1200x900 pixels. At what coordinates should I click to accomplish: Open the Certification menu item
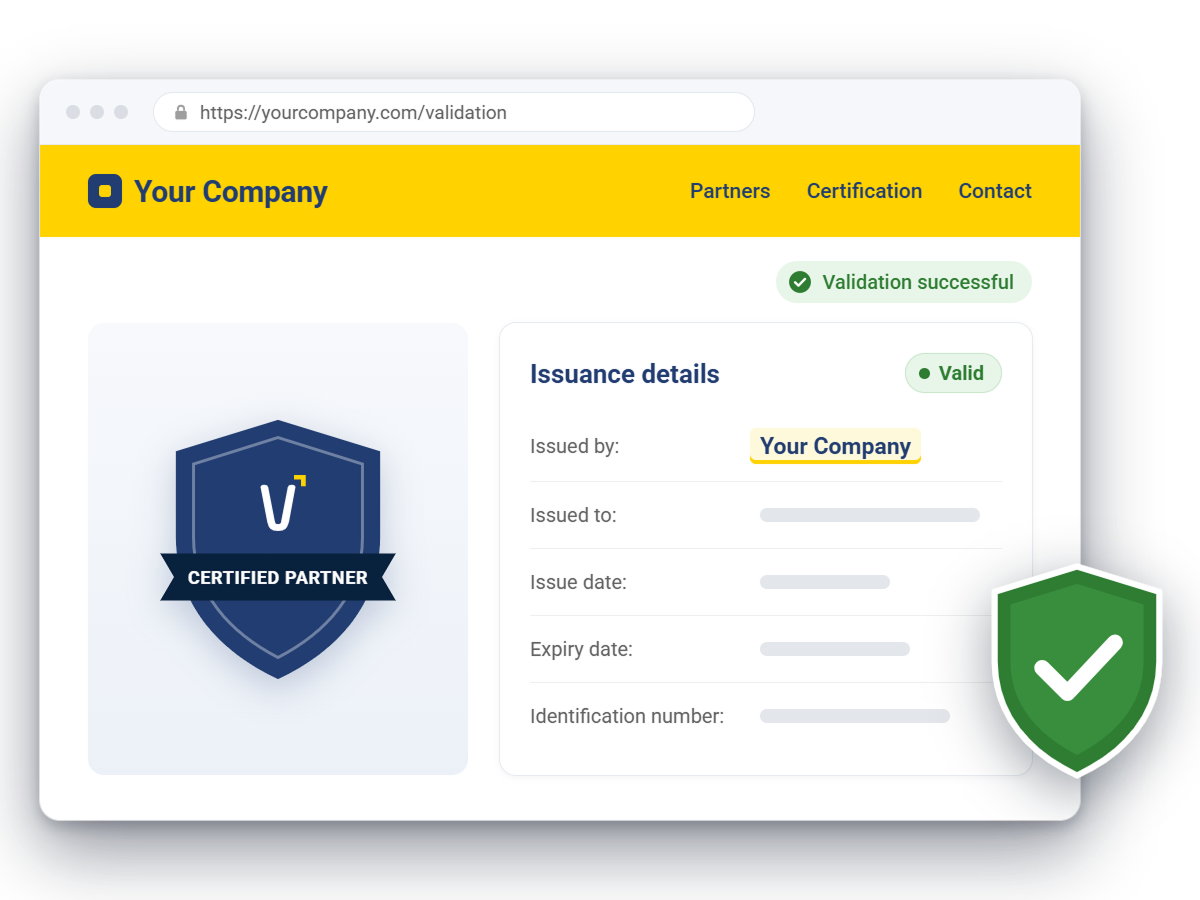point(864,191)
